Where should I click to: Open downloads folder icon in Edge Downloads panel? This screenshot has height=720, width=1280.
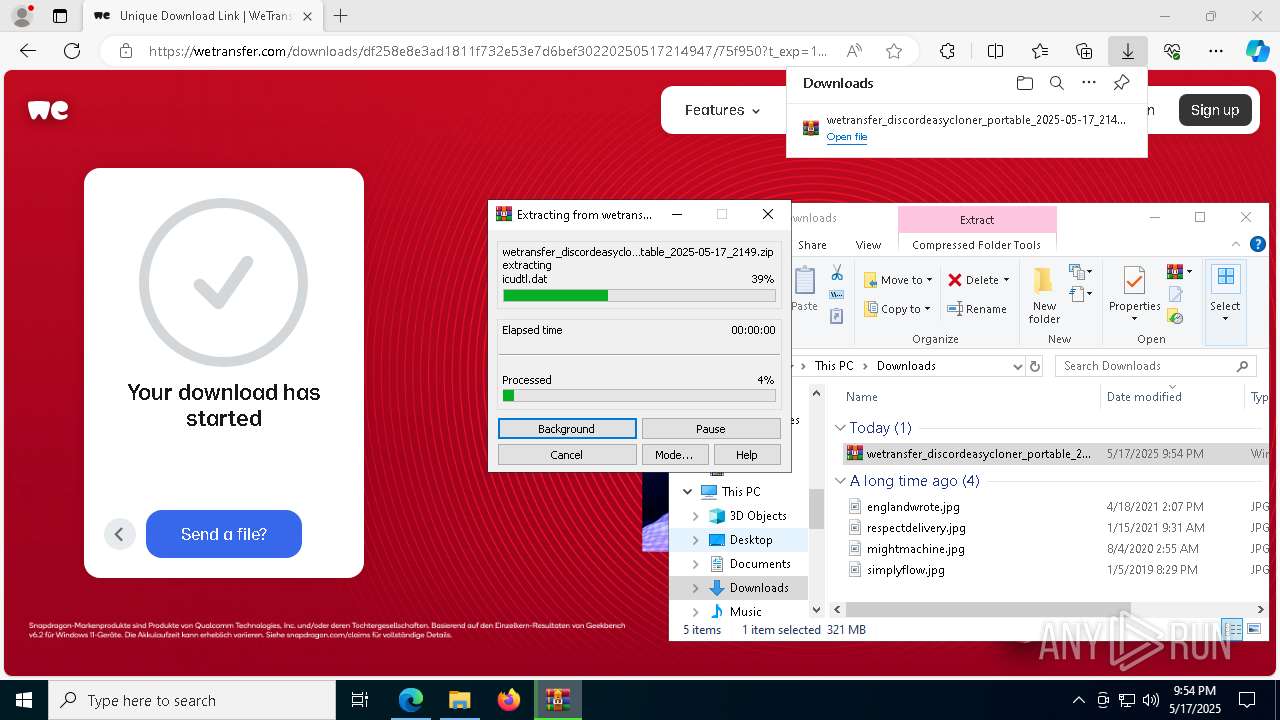1024,83
